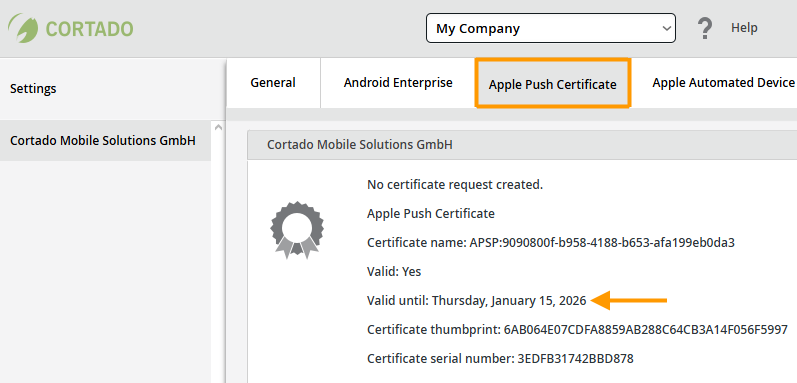Click the Certificate serial number line
Viewport: 797px width, 383px height.
500,359
